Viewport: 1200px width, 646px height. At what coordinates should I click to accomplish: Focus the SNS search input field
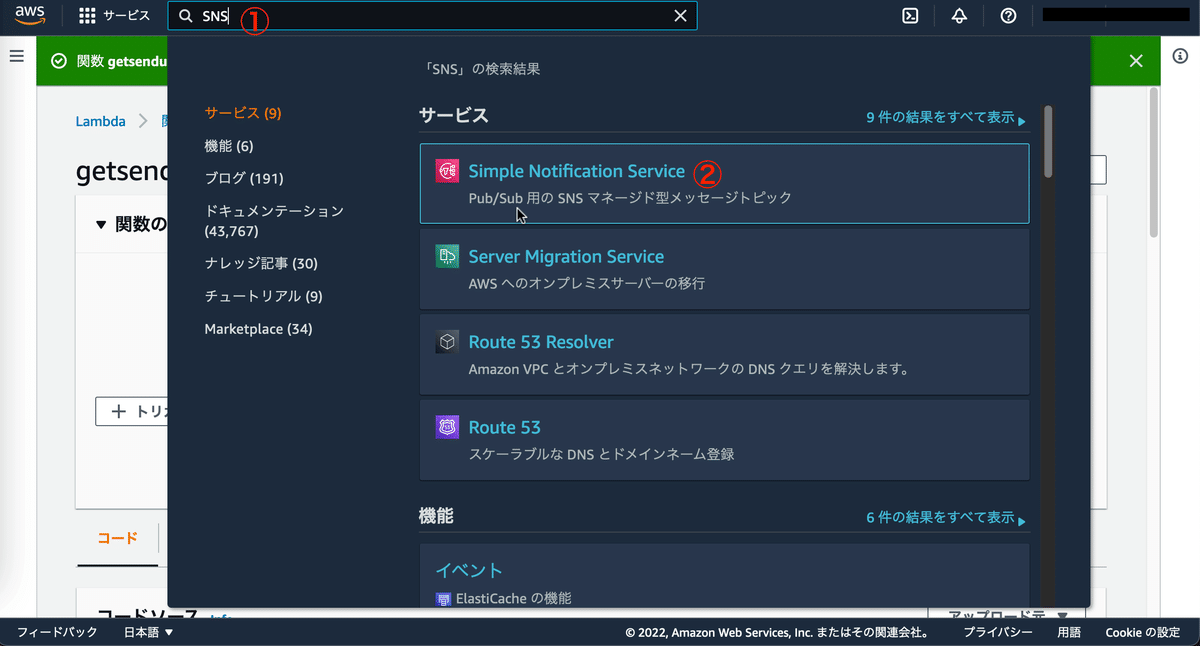432,16
